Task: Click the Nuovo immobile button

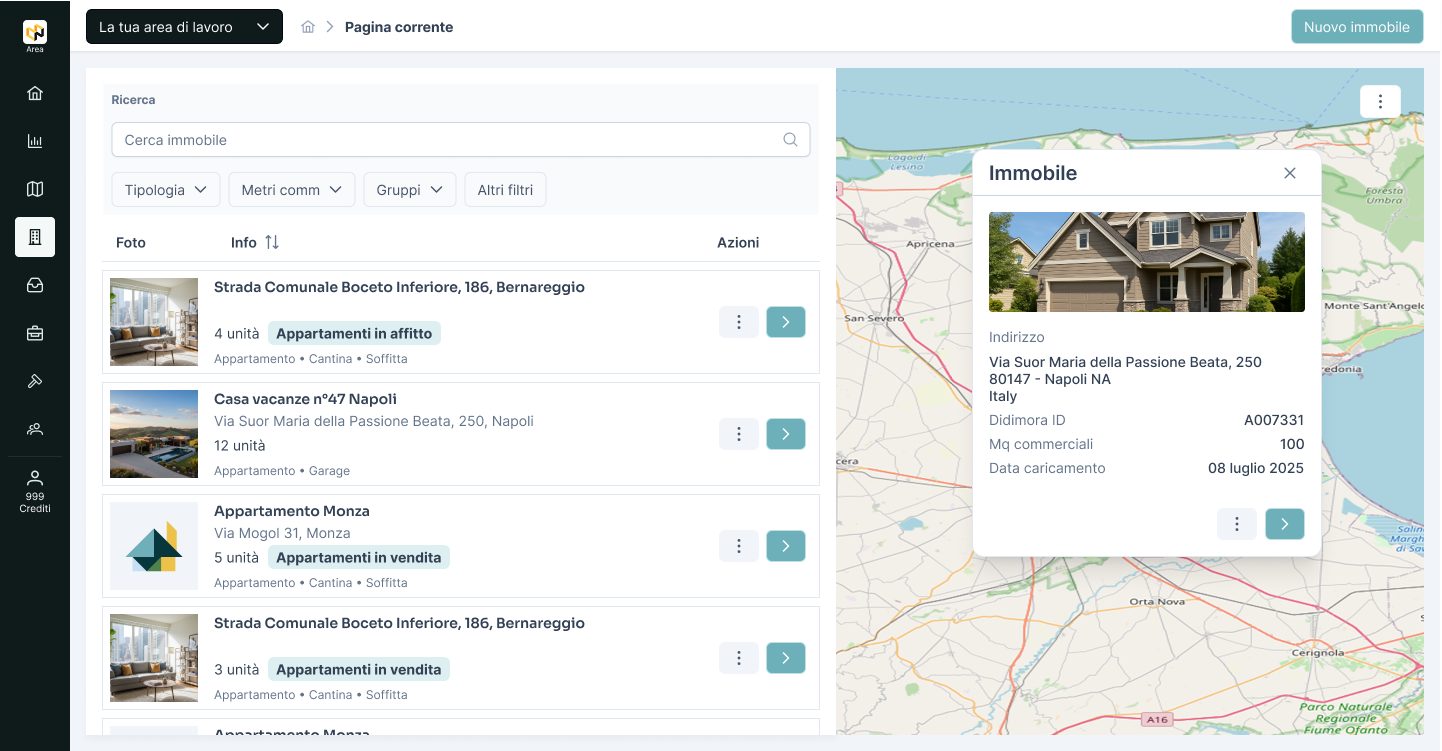Action: click(1357, 27)
